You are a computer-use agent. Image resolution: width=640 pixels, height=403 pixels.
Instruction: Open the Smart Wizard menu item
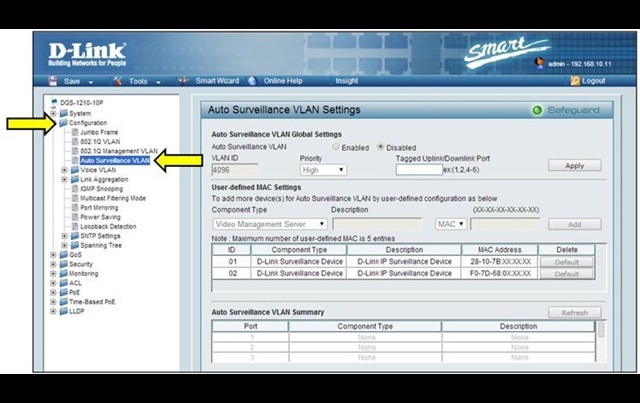point(217,81)
